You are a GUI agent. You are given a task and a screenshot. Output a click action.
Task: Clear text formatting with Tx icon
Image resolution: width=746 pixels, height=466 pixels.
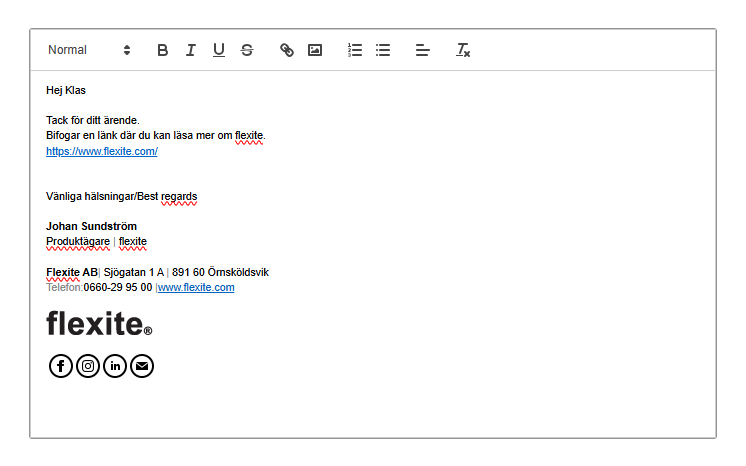463,50
